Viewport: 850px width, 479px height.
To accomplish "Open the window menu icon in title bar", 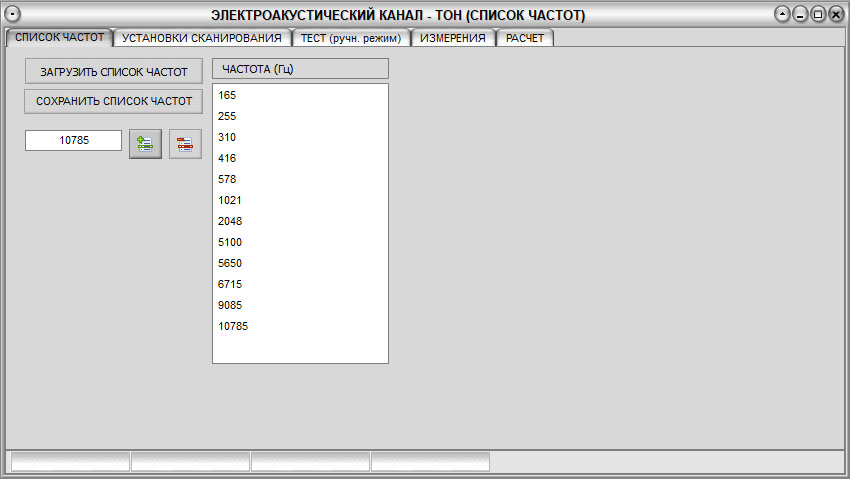I will pyautogui.click(x=14, y=15).
